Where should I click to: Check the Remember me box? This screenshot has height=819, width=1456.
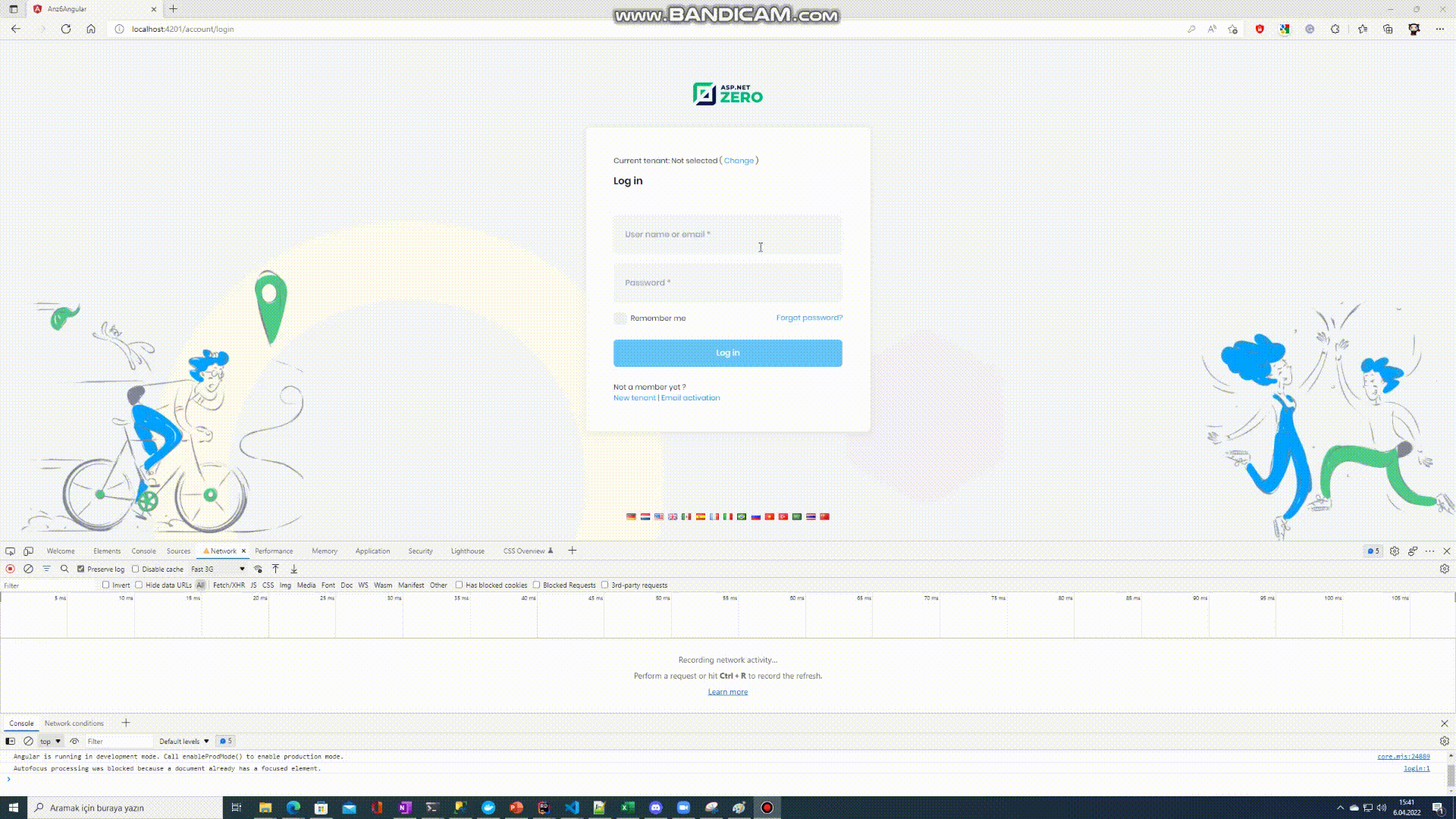point(620,318)
